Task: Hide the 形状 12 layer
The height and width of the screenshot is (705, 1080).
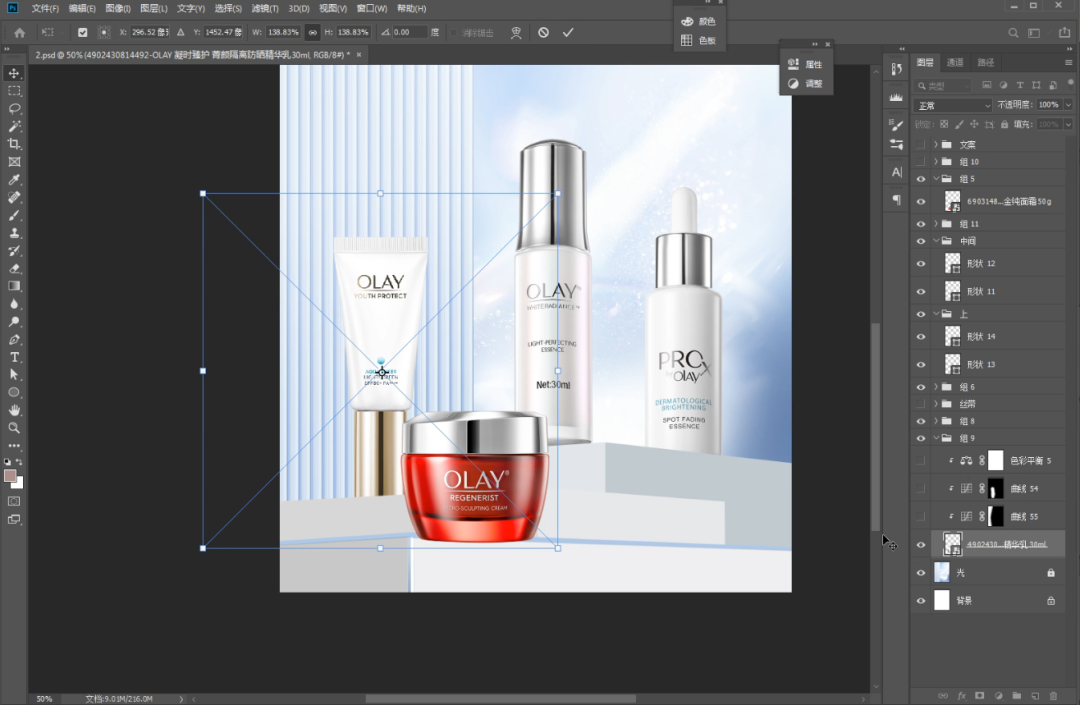Action: tap(921, 264)
